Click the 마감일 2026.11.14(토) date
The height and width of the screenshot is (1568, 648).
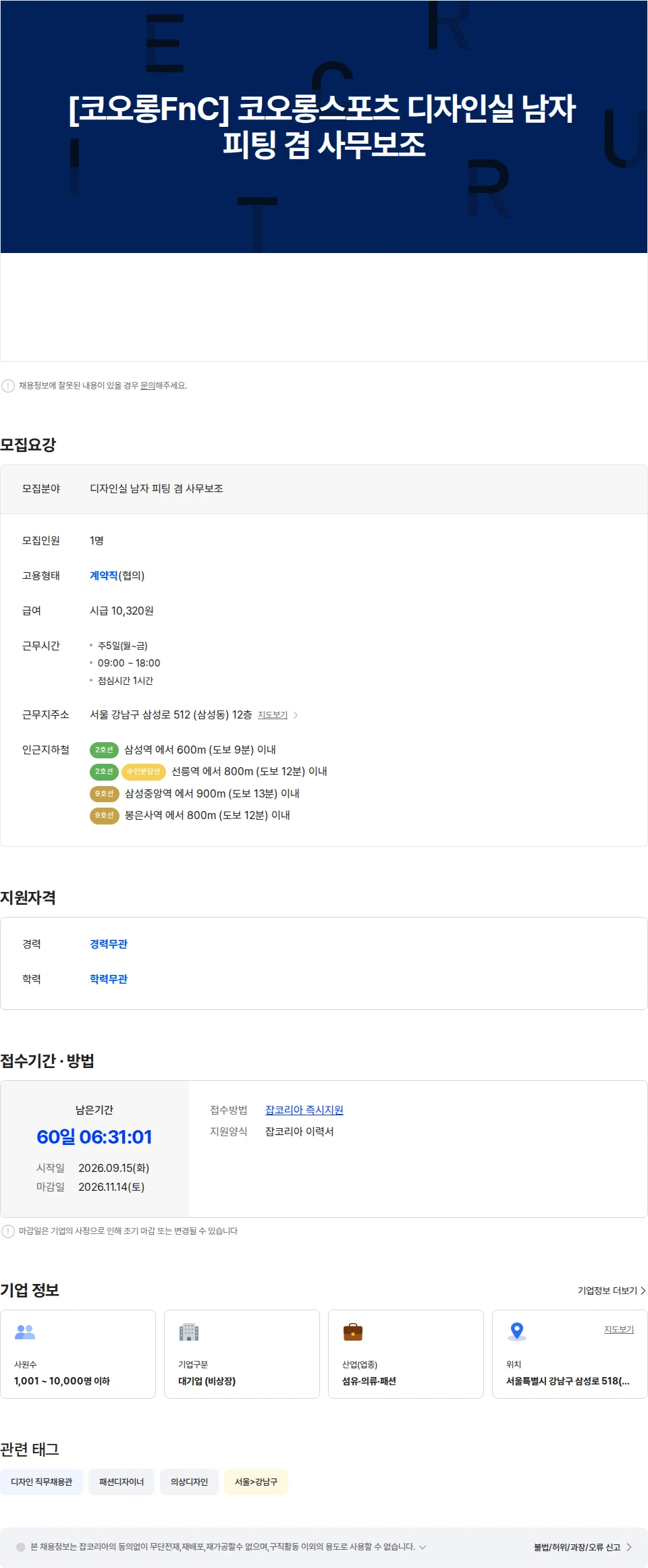pyautogui.click(x=111, y=1187)
